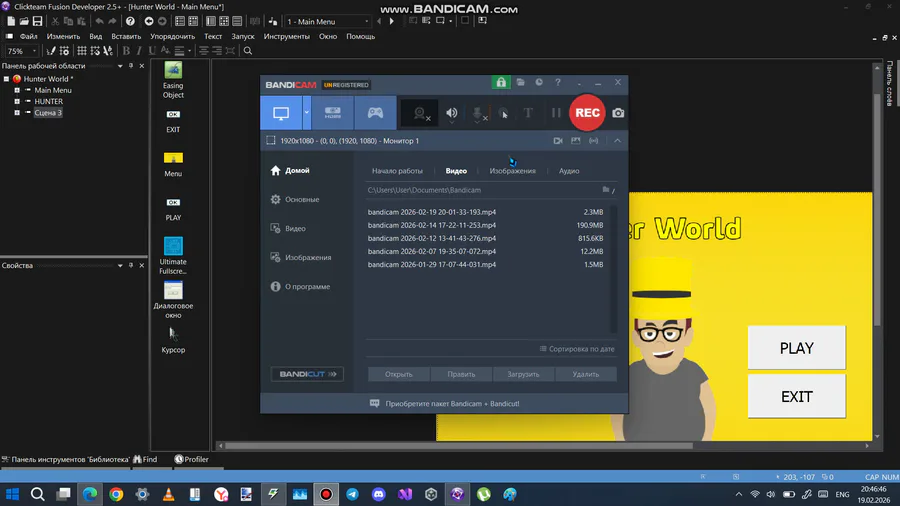Toggle speaker sound recording in Bandicam
The height and width of the screenshot is (506, 900).
(x=452, y=113)
